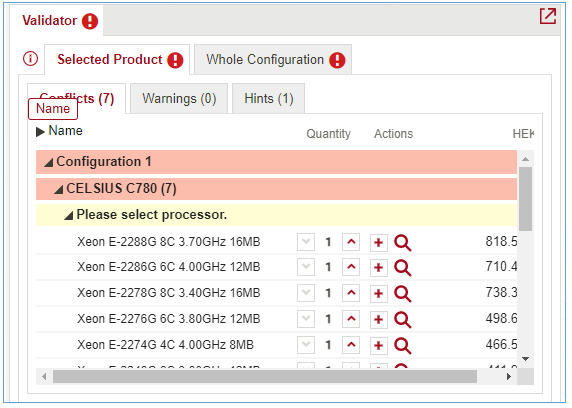Screen dimensions: 572x408
Task: Add Xeon E-2274G with plus icon
Action: pos(379,345)
